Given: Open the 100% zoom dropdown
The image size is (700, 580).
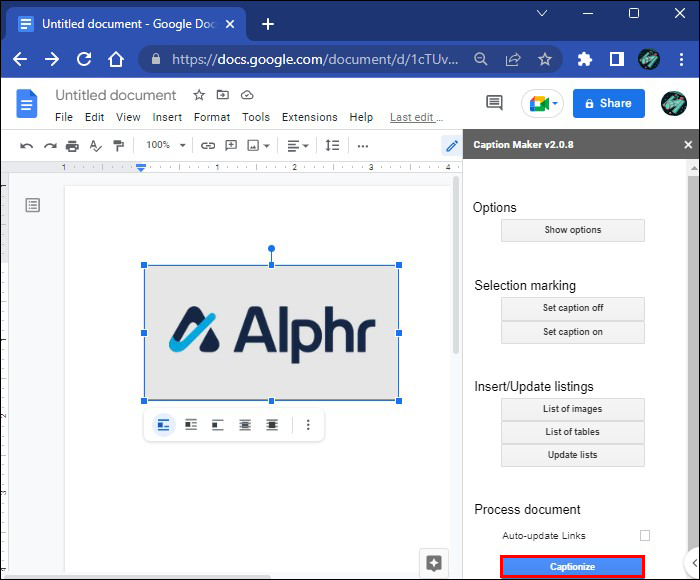Looking at the screenshot, I should click(x=166, y=146).
